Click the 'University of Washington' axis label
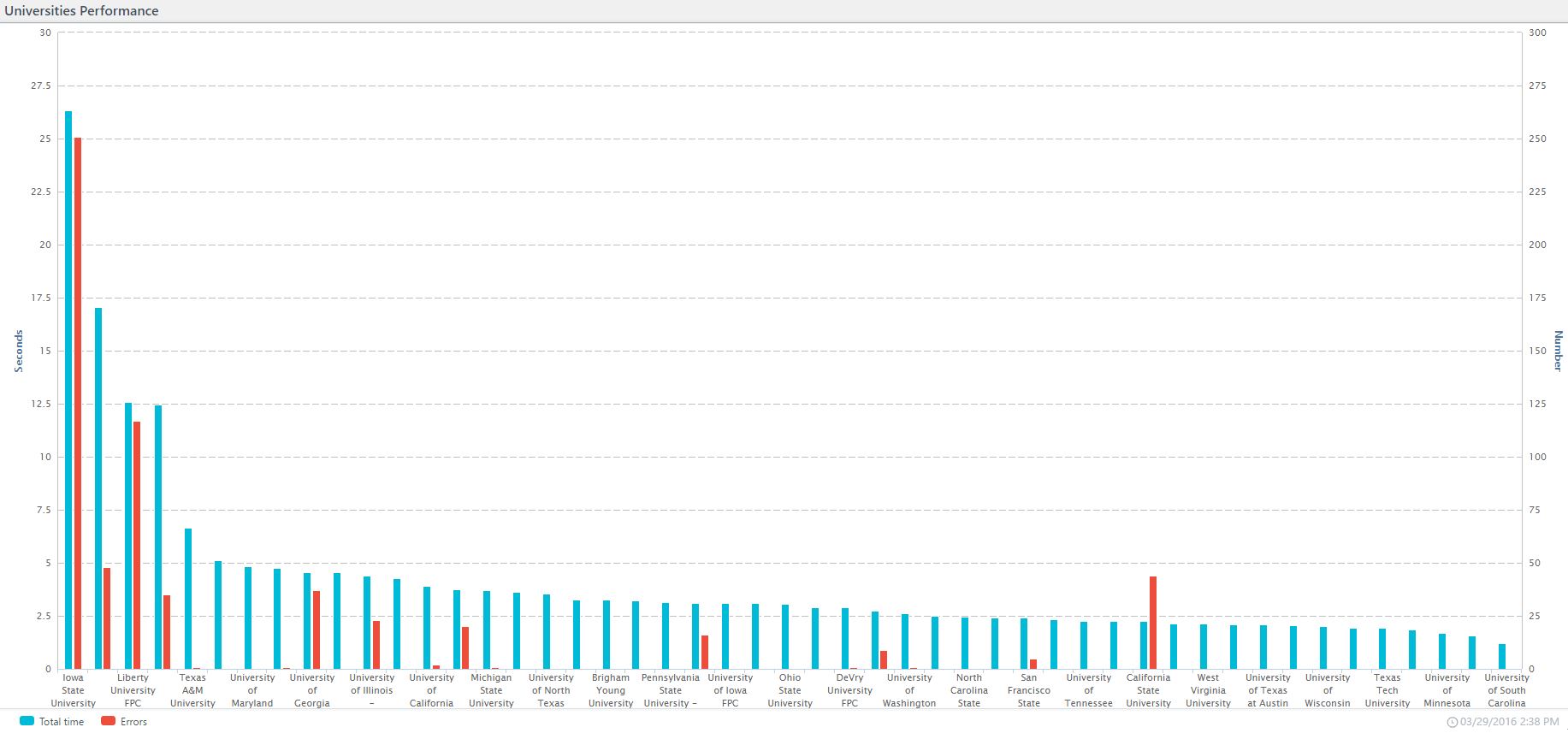Viewport: 1568px width, 733px height. [909, 690]
